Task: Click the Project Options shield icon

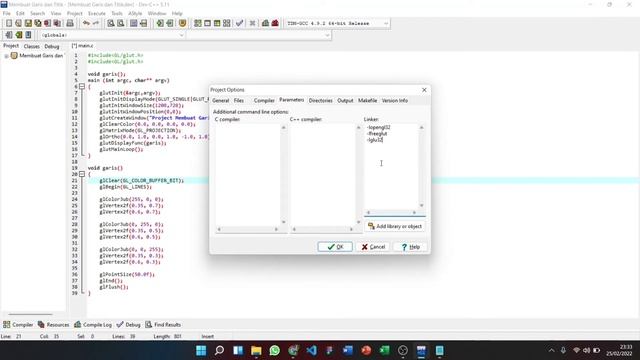Action: [x=182, y=23]
